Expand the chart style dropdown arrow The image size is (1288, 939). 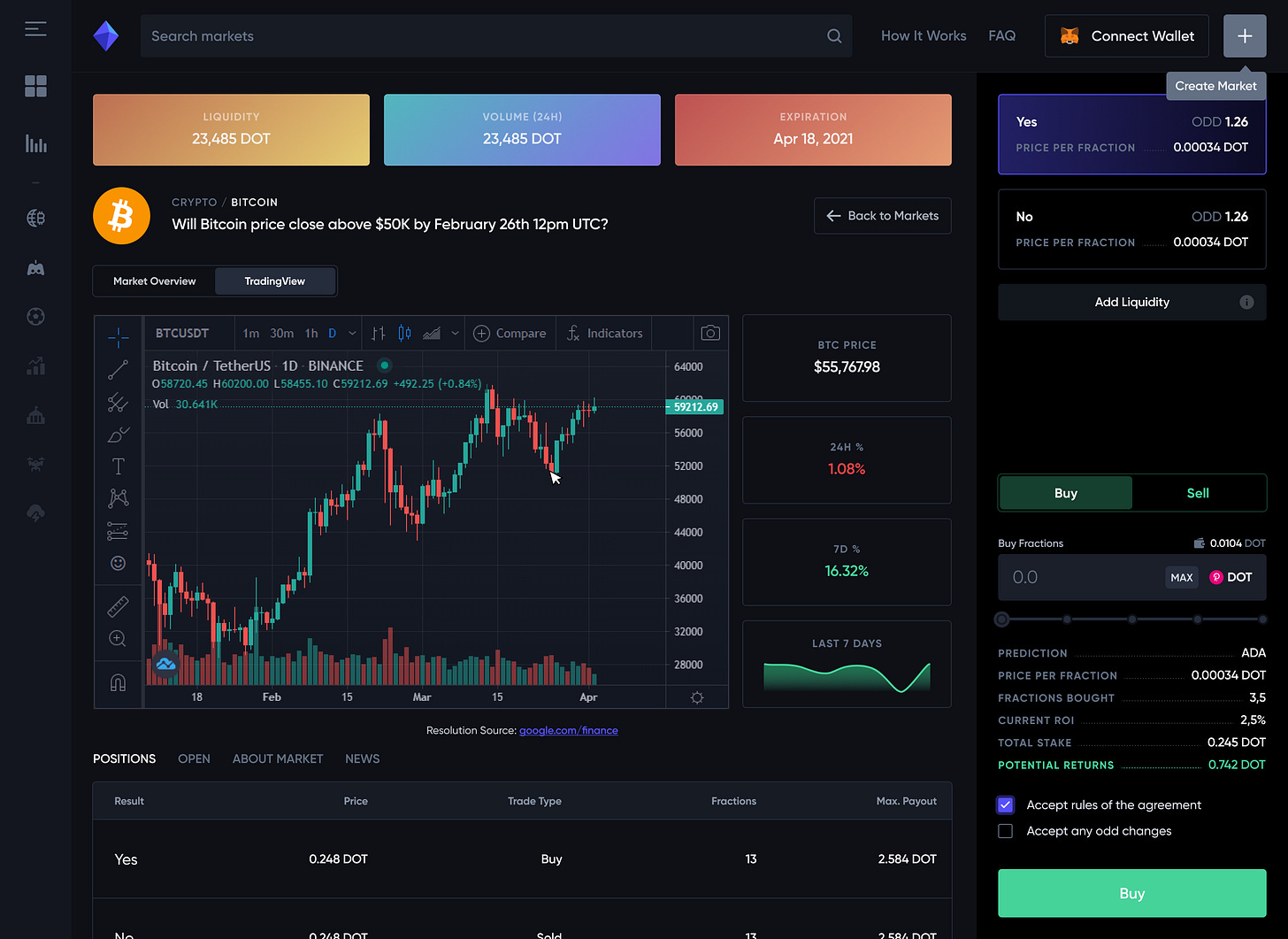pyautogui.click(x=456, y=334)
